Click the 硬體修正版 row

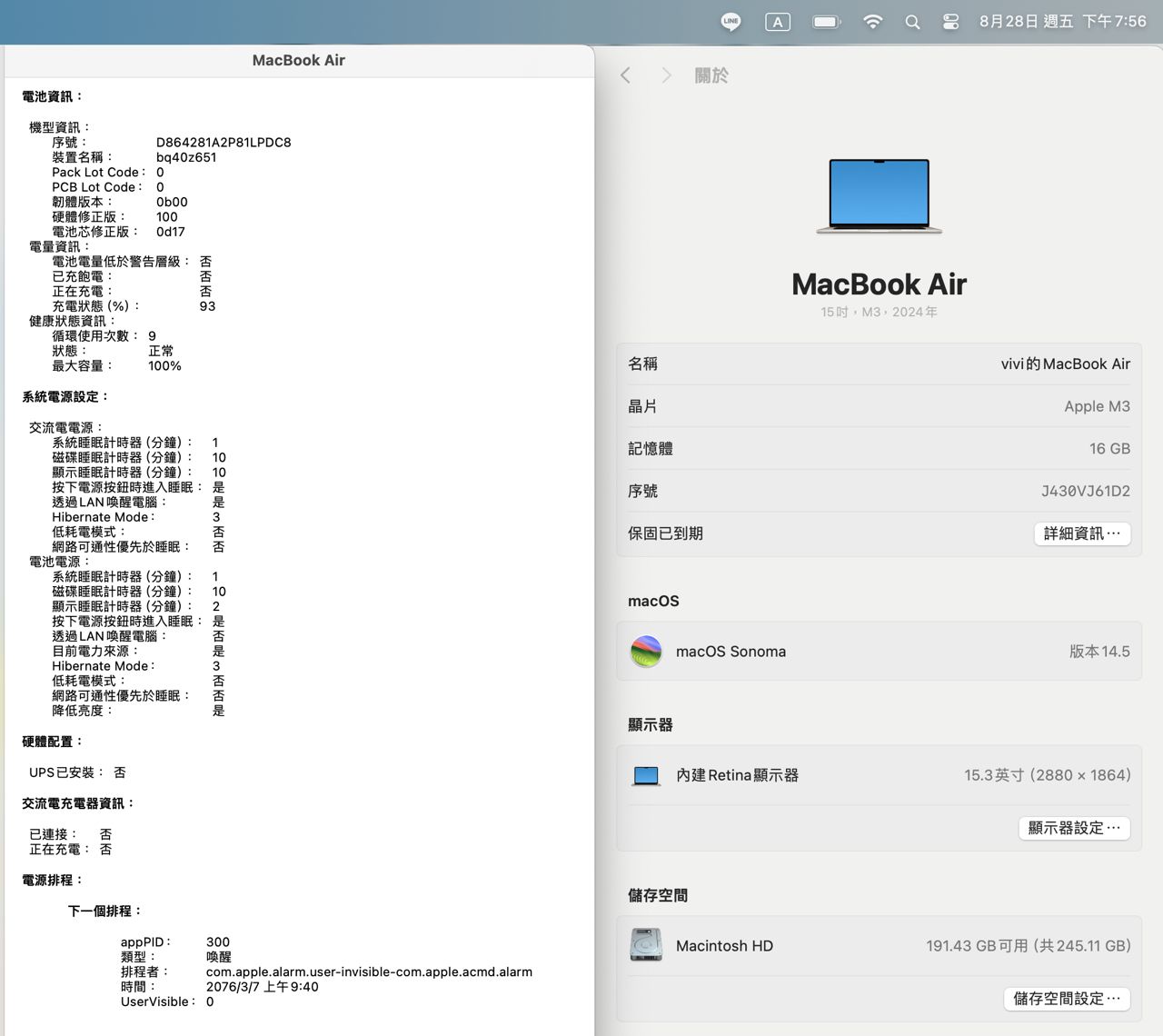tap(114, 217)
